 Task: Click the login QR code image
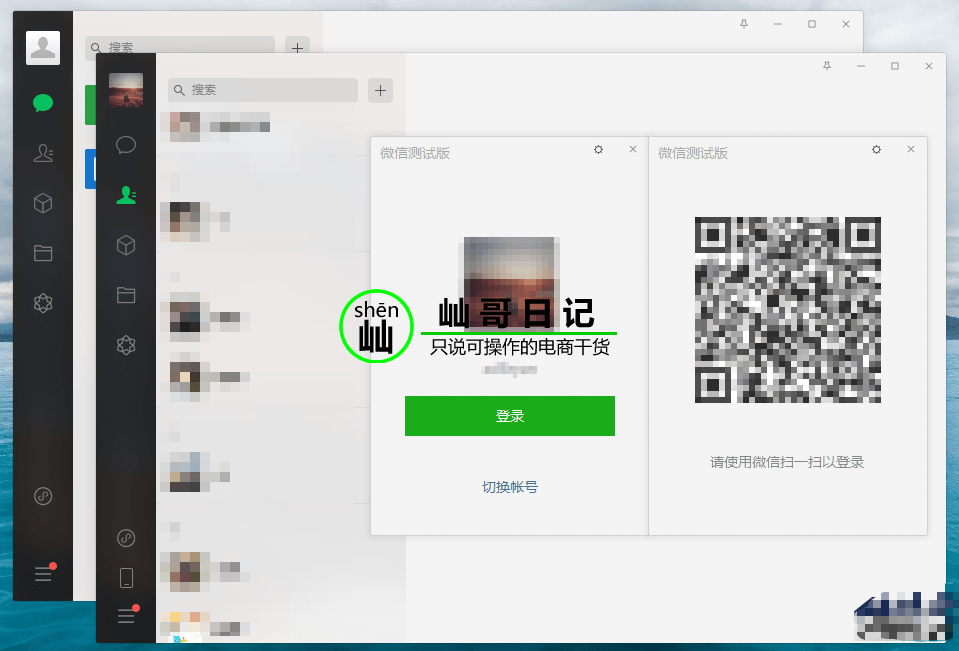(788, 310)
